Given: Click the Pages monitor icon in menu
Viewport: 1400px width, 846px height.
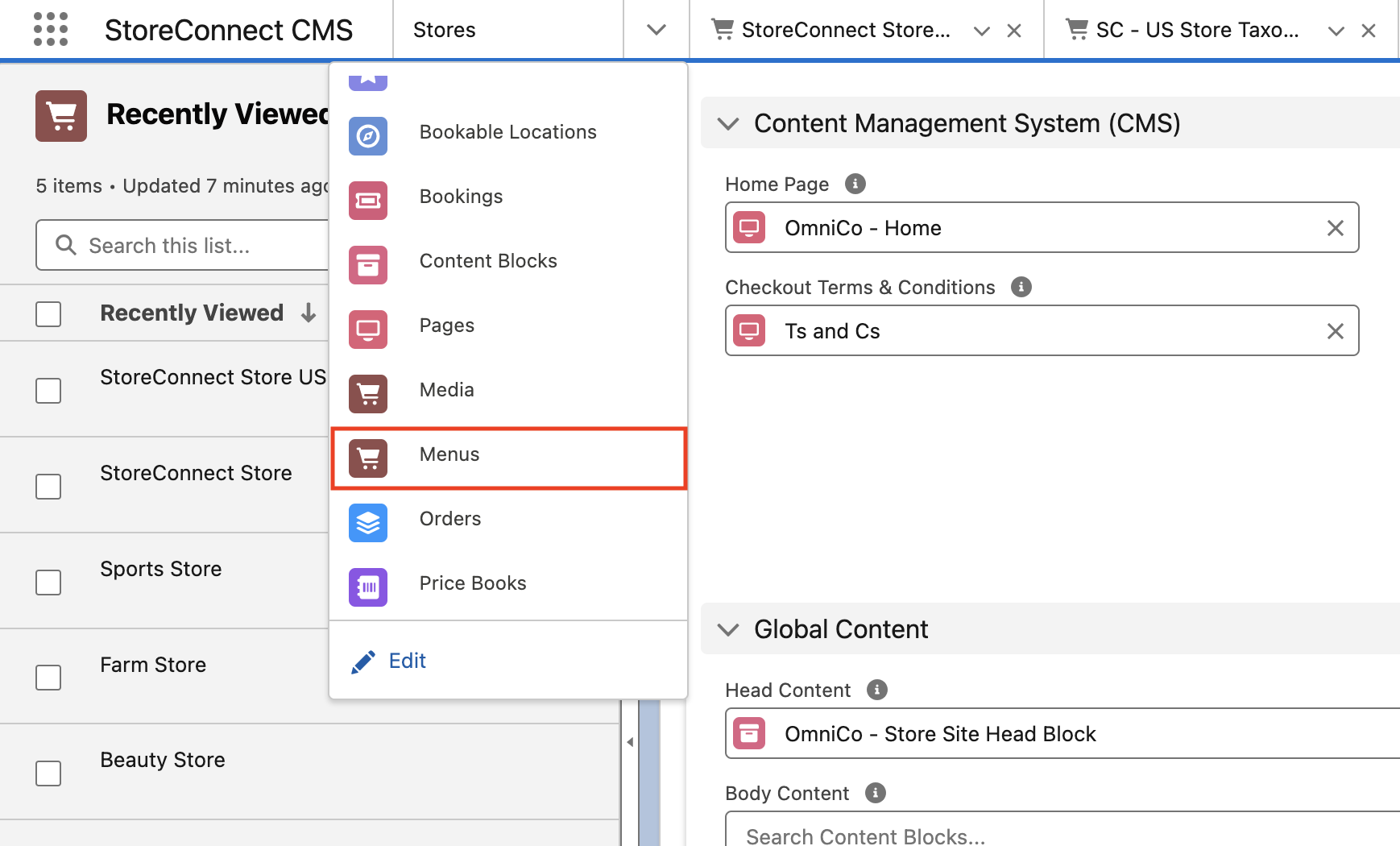Looking at the screenshot, I should coord(368,330).
